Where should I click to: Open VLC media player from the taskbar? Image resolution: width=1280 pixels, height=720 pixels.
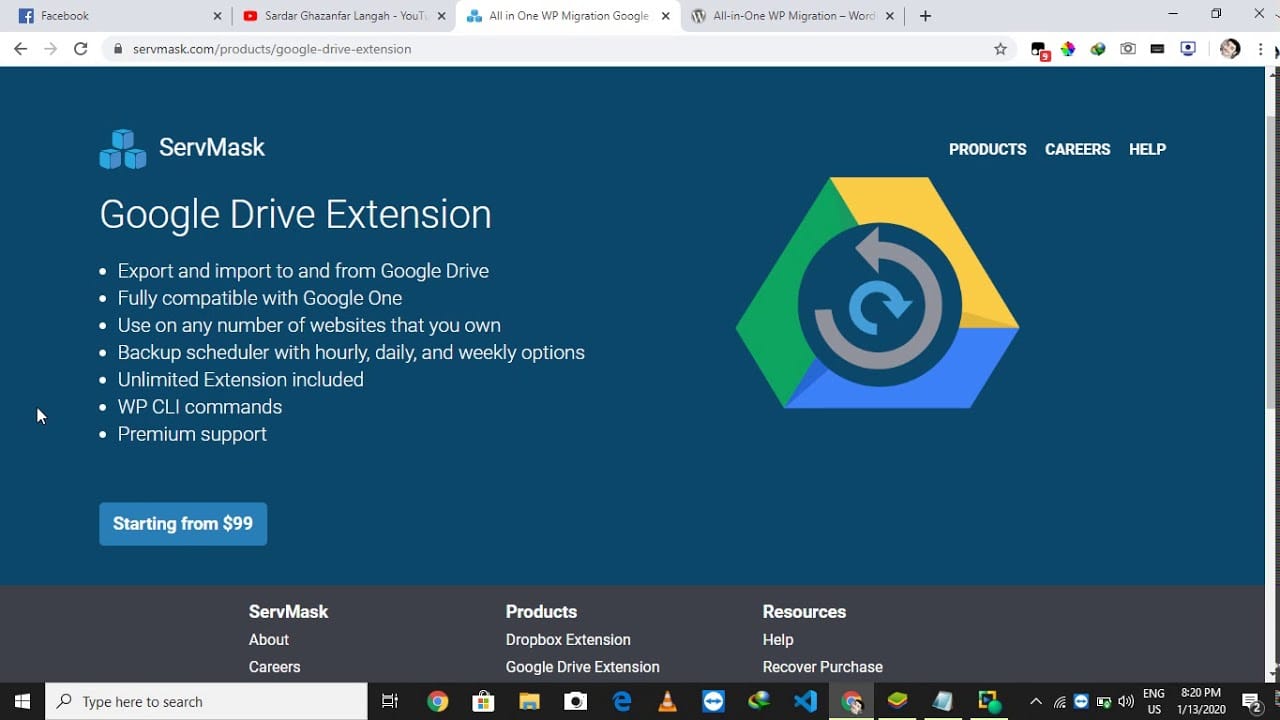[x=666, y=701]
